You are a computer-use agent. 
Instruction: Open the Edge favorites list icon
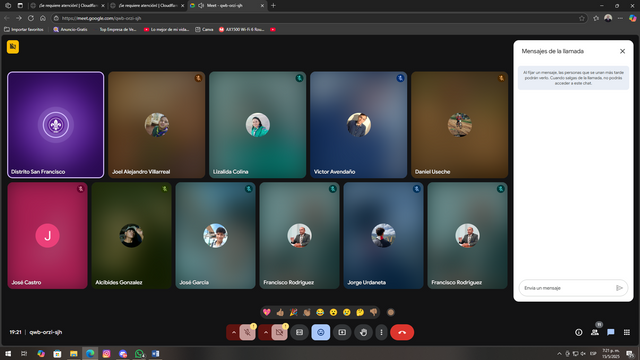pyautogui.click(x=596, y=18)
